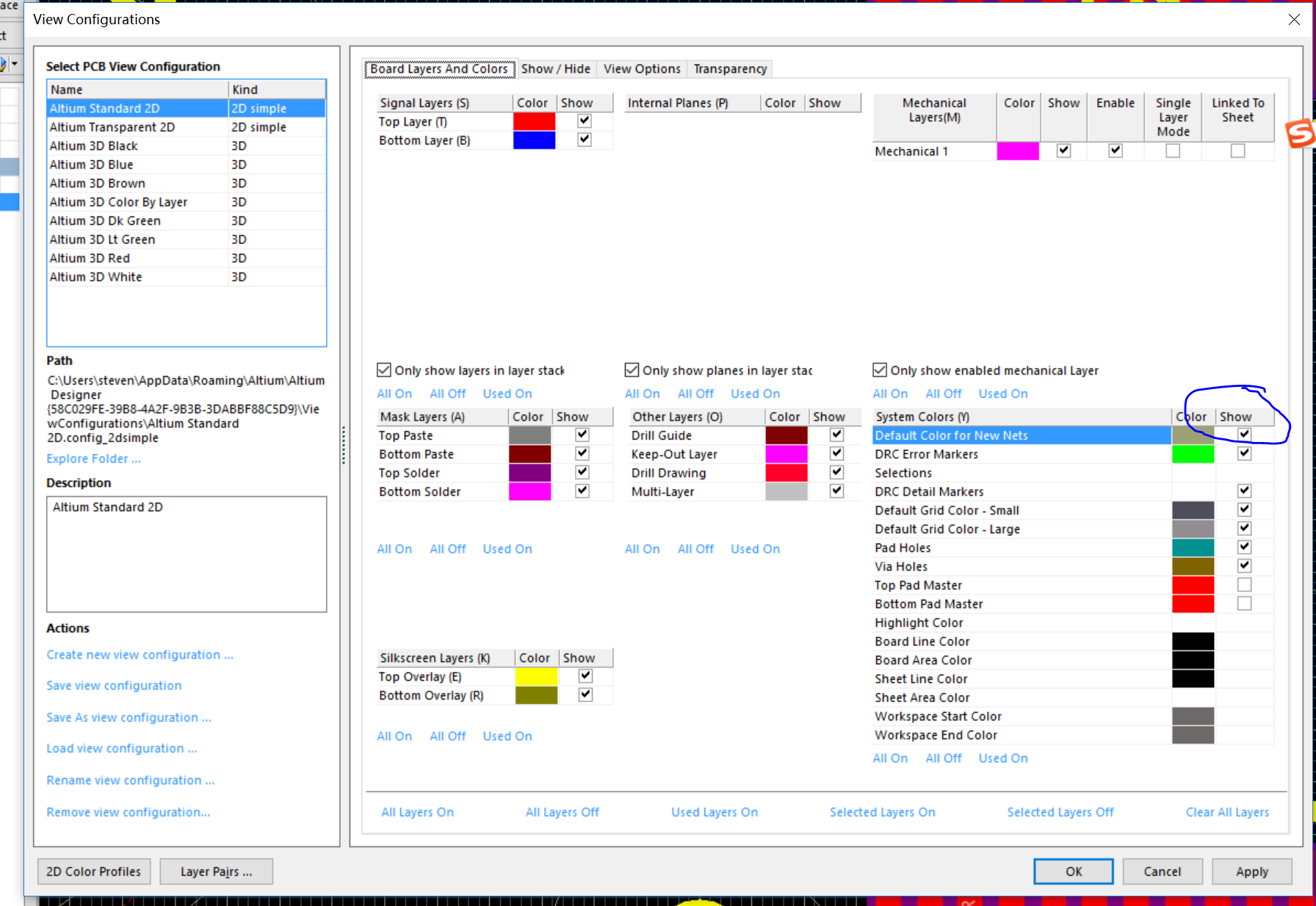Pick the green DRC Error Markers swatch
Image resolution: width=1316 pixels, height=906 pixels.
[x=1193, y=454]
